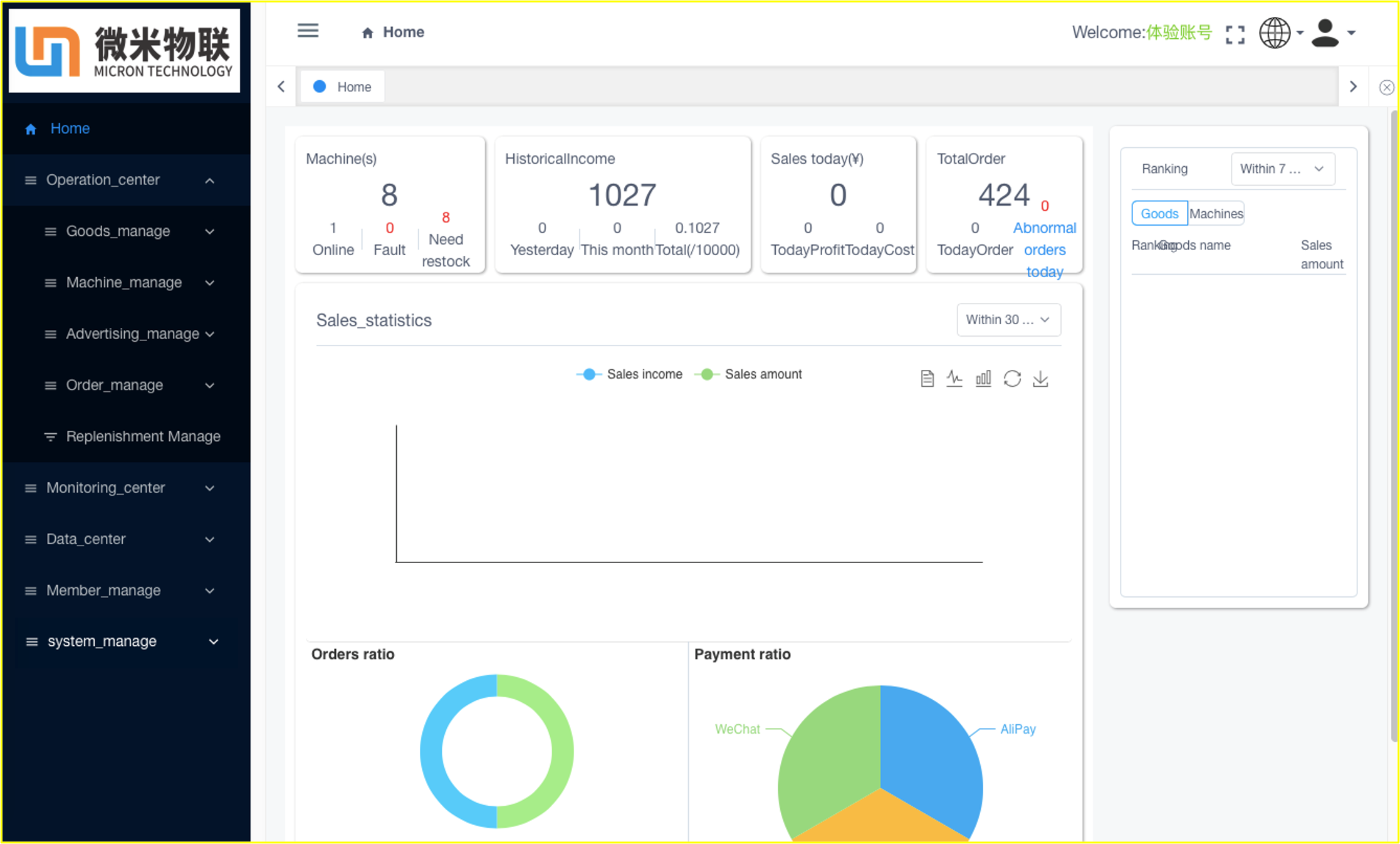Click the Home icon in sidebar
This screenshot has width=1400, height=844.
point(31,129)
